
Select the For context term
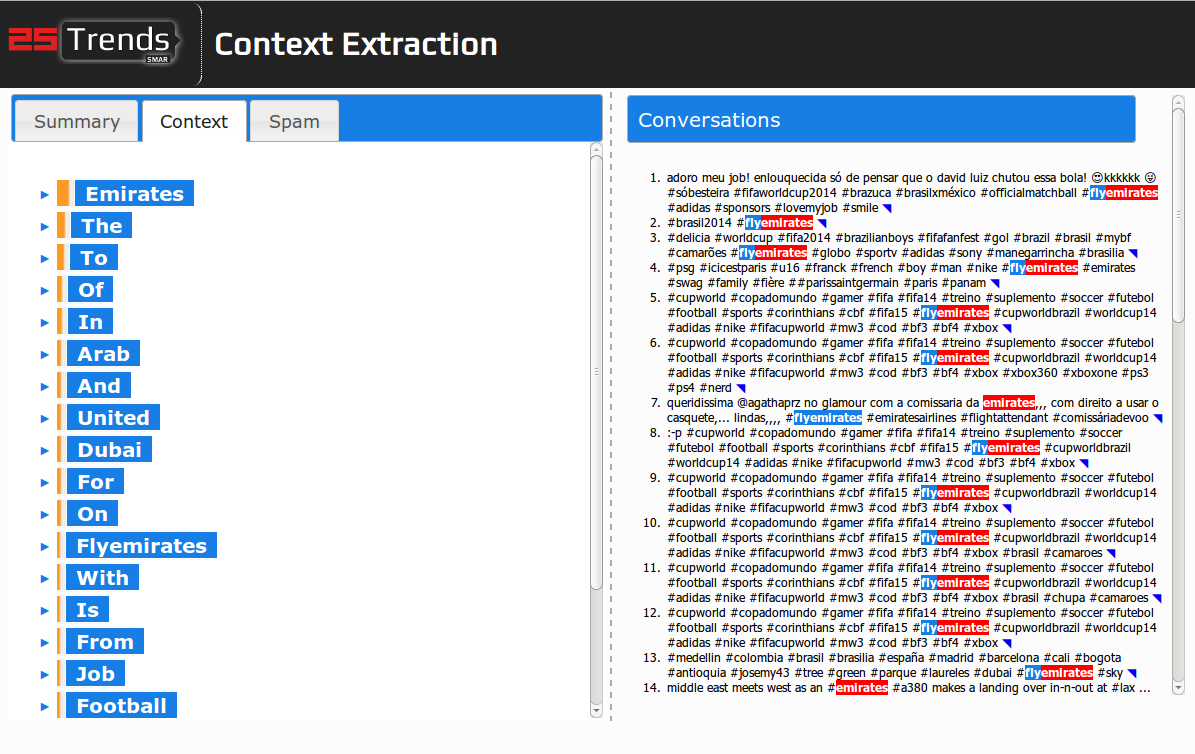[95, 482]
